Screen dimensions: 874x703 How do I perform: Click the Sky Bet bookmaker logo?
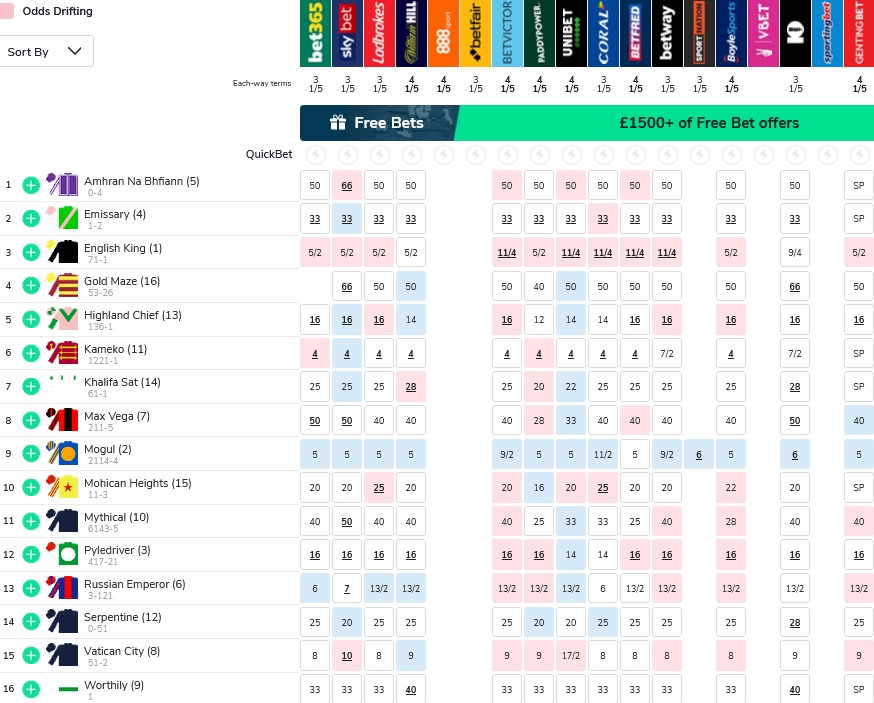[x=347, y=33]
